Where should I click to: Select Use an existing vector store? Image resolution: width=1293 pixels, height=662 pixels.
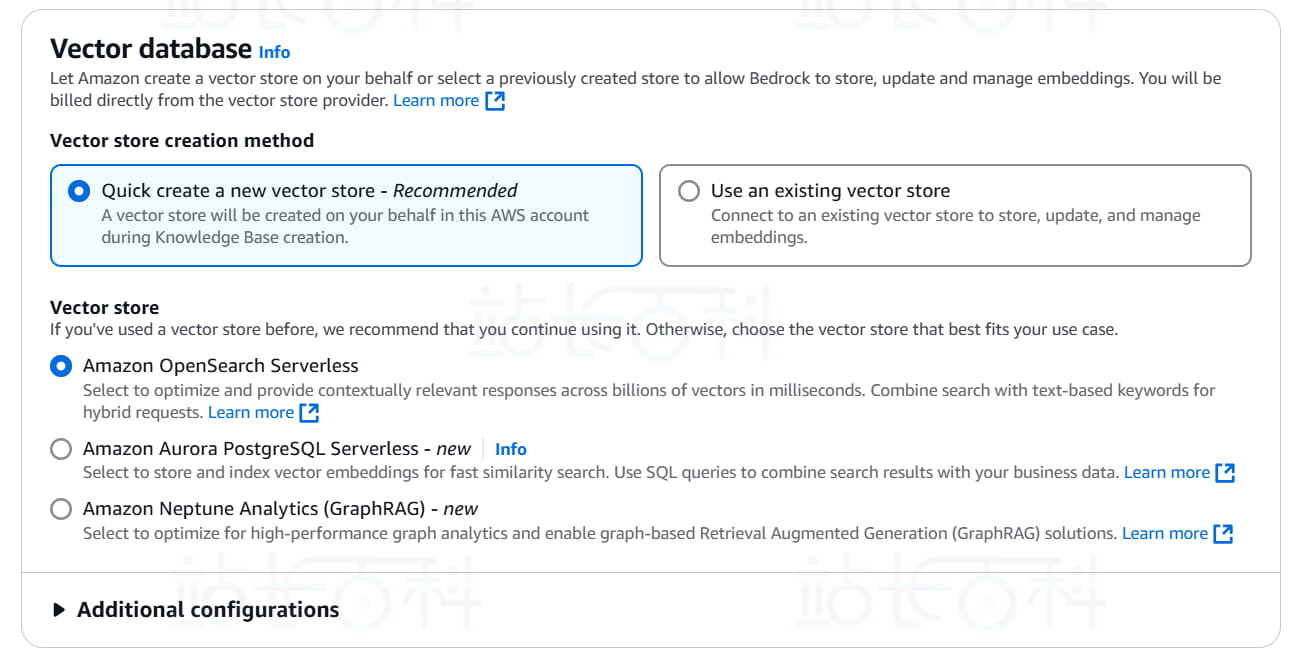[689, 191]
